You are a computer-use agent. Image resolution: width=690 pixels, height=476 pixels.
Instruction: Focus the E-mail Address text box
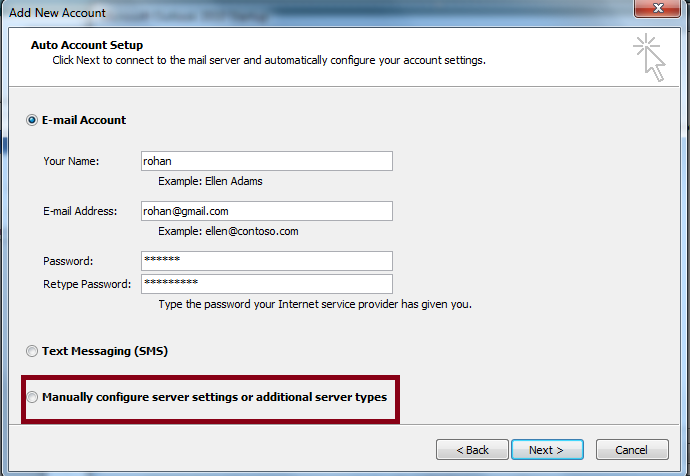267,211
